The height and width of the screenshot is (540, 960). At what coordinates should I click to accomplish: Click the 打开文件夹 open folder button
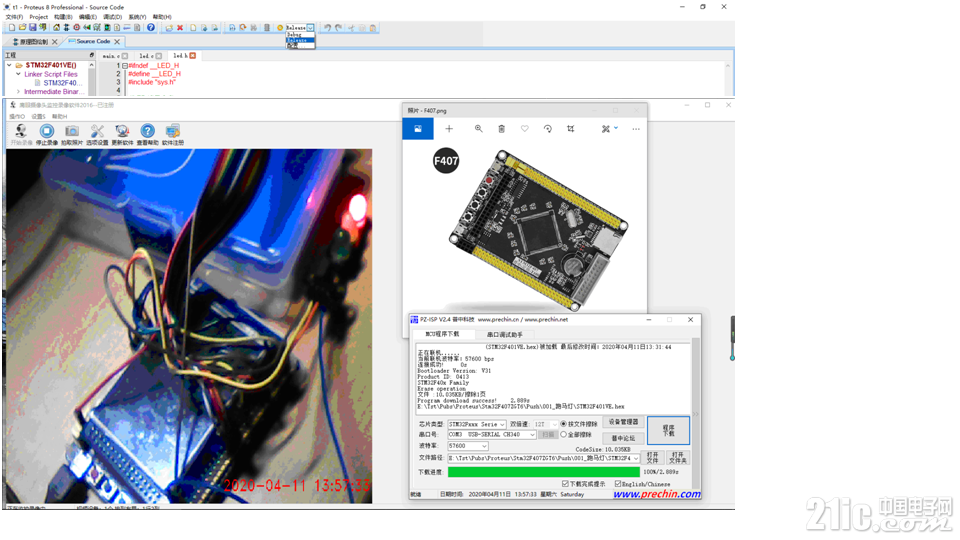678,458
